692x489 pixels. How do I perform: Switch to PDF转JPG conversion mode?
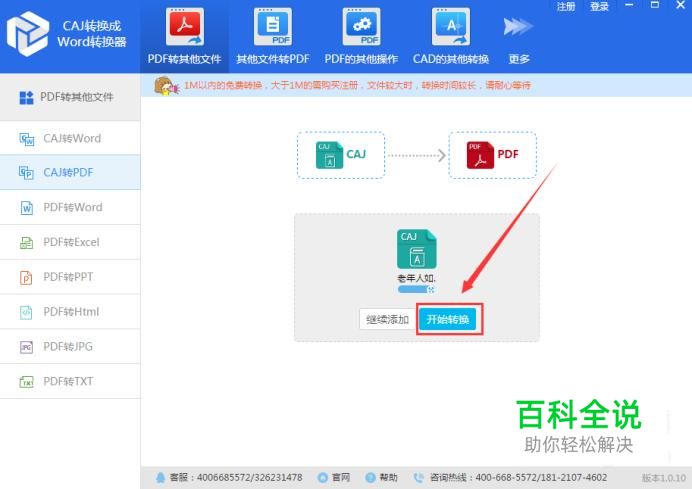[70, 347]
